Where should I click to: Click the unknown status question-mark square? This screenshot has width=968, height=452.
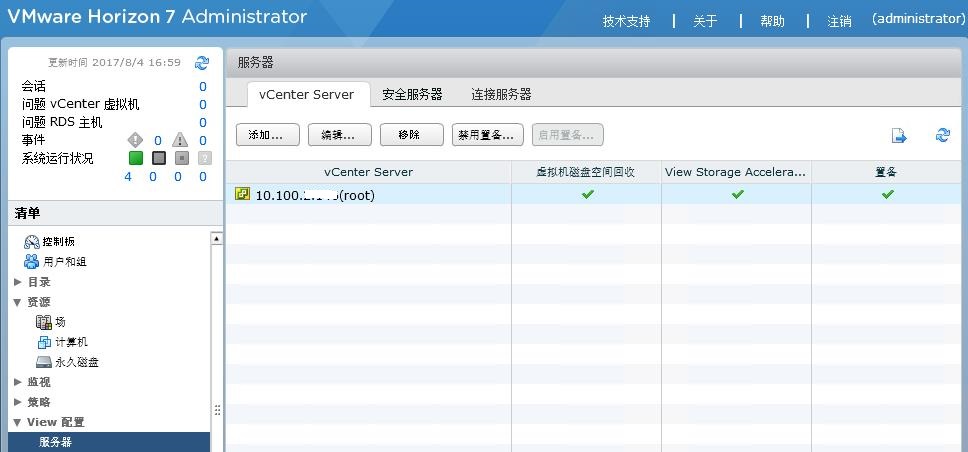point(205,158)
